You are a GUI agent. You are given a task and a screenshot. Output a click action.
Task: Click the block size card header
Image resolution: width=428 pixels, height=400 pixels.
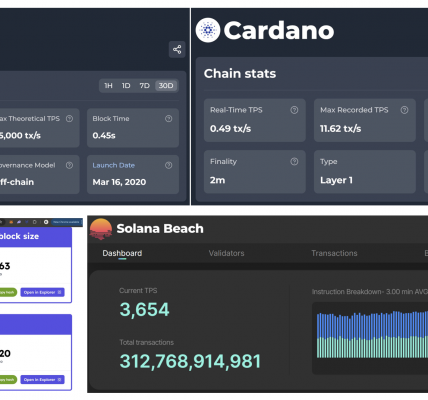click(x=36, y=237)
